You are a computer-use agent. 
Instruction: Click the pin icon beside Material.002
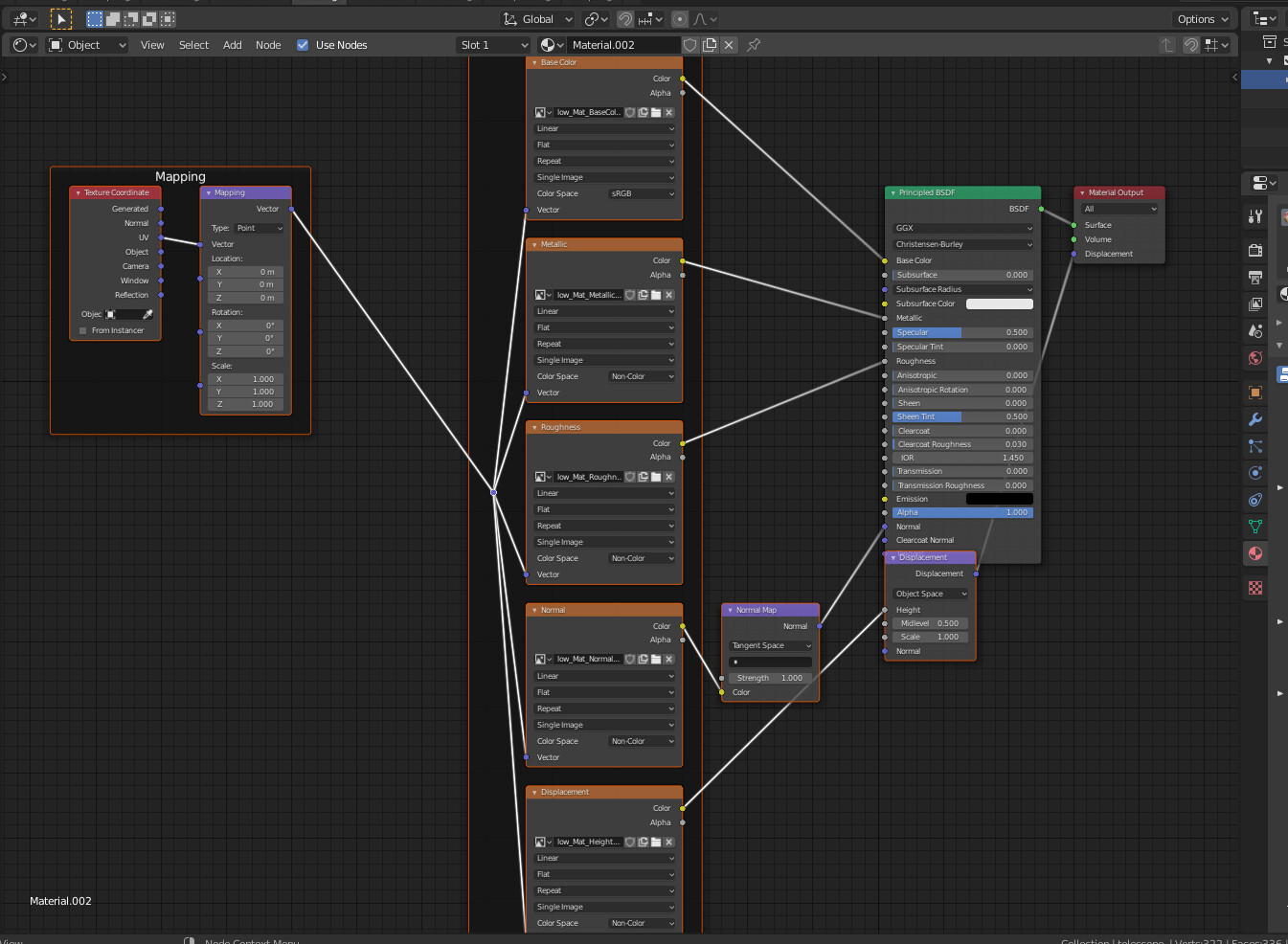[754, 45]
